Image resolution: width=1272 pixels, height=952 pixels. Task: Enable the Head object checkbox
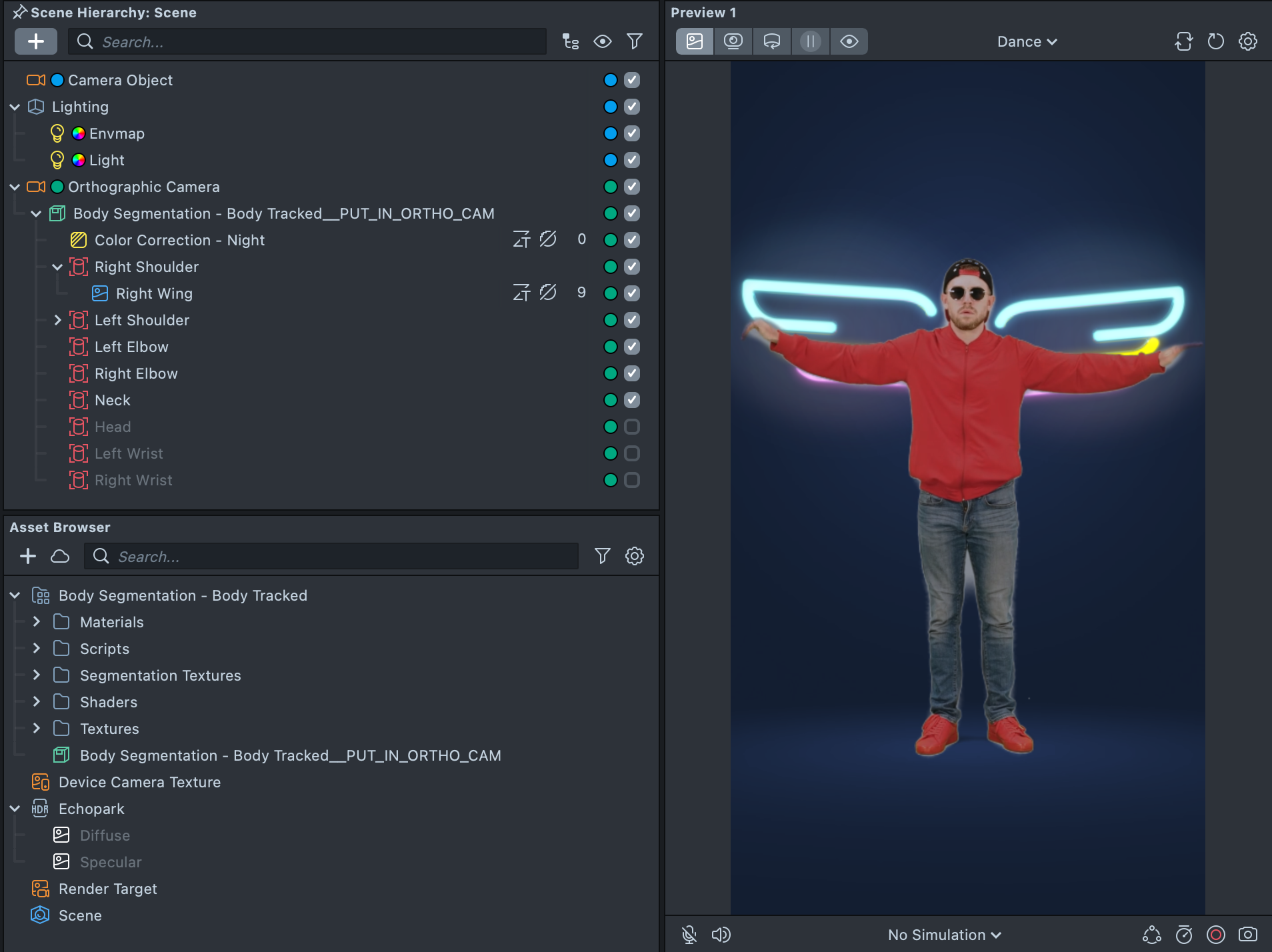pos(632,427)
